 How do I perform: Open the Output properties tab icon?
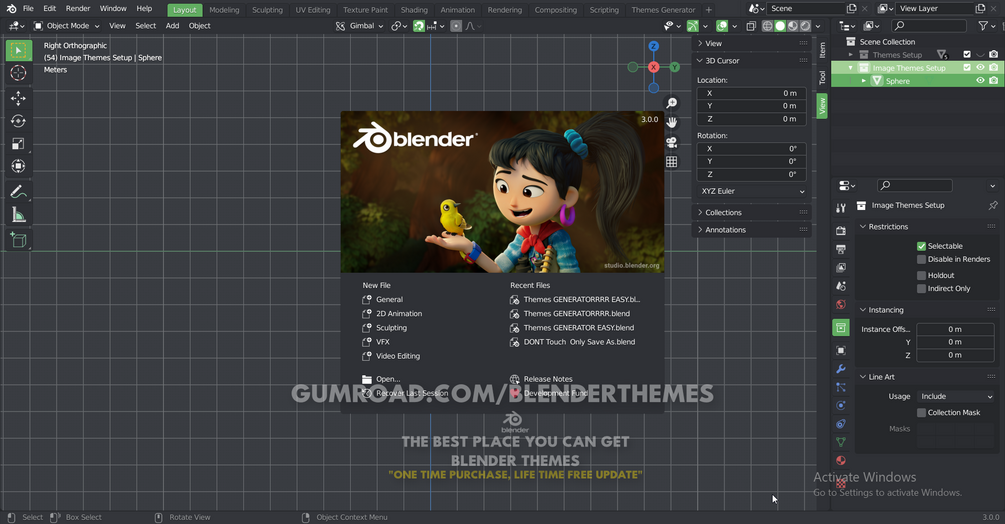pyautogui.click(x=841, y=249)
